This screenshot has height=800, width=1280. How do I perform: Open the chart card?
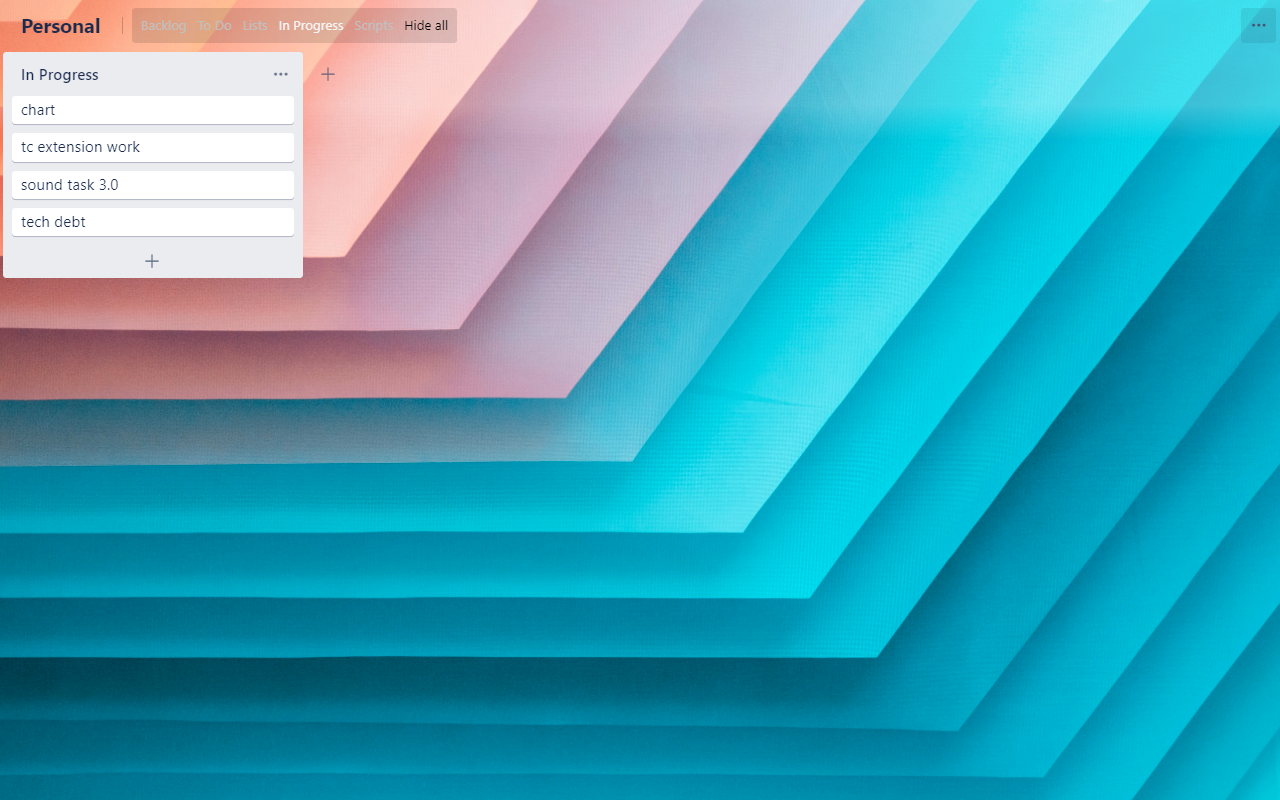click(153, 110)
